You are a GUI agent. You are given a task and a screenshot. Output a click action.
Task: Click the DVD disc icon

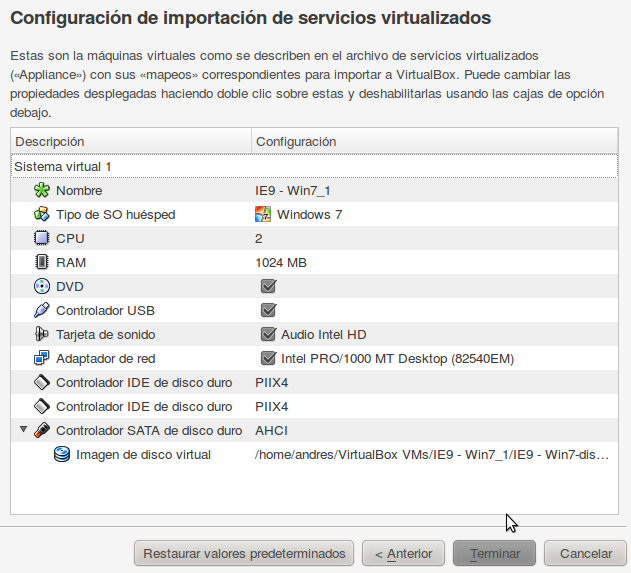(42, 286)
